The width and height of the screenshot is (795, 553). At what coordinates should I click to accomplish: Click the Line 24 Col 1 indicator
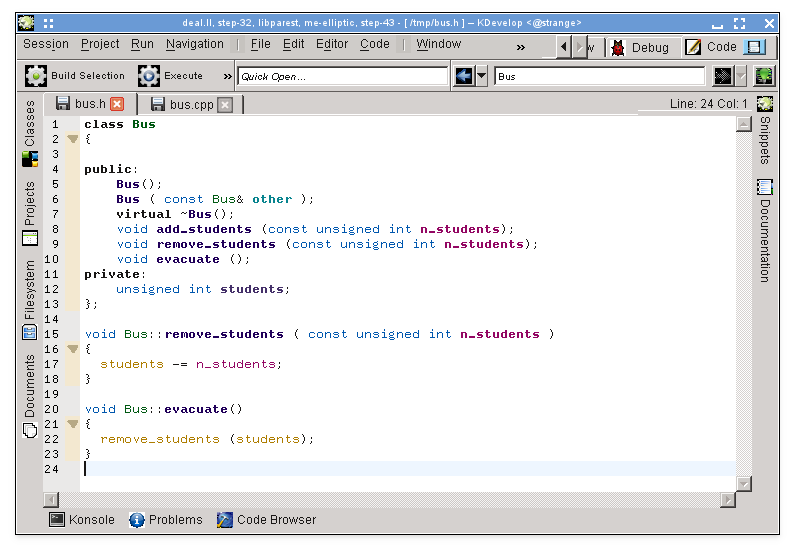coord(708,104)
